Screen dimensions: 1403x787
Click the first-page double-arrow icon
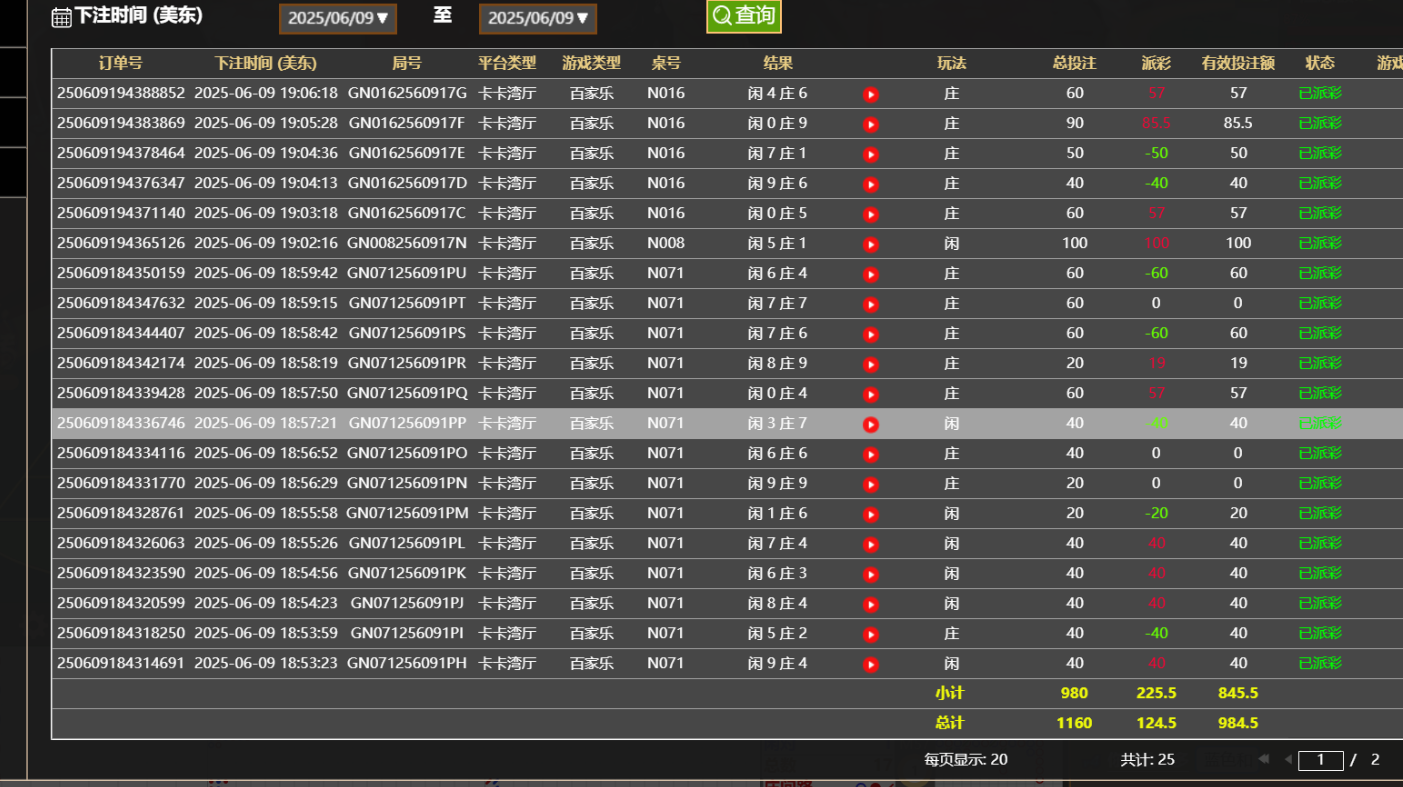[x=1264, y=760]
